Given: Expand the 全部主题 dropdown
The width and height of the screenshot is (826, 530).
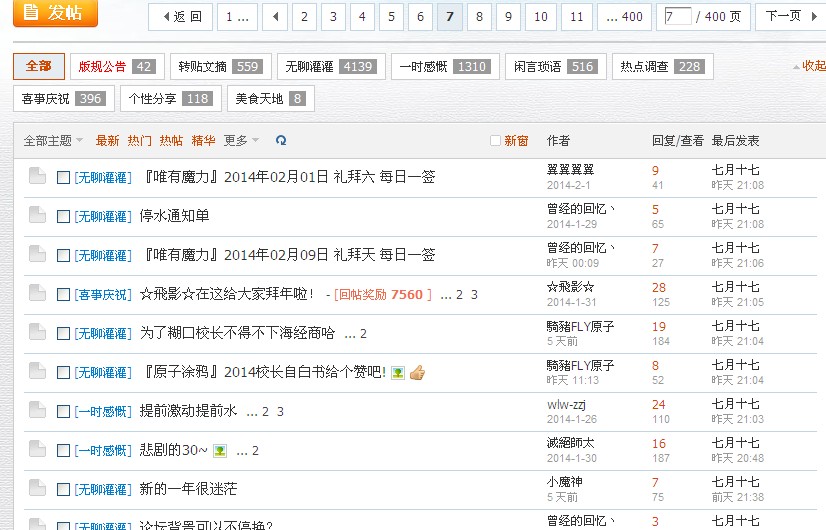Looking at the screenshot, I should click(52, 141).
